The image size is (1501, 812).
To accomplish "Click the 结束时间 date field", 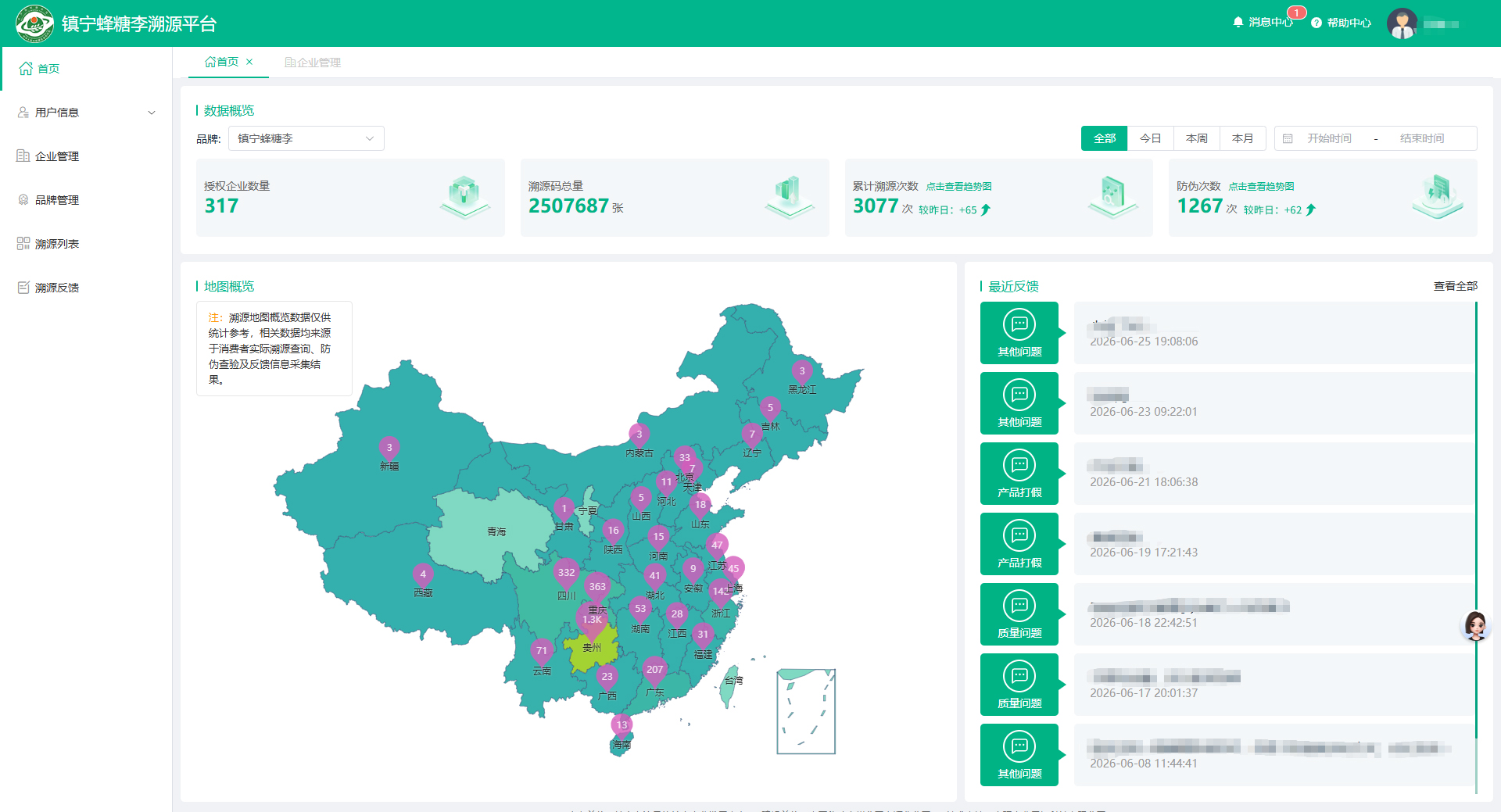I will coord(1422,138).
